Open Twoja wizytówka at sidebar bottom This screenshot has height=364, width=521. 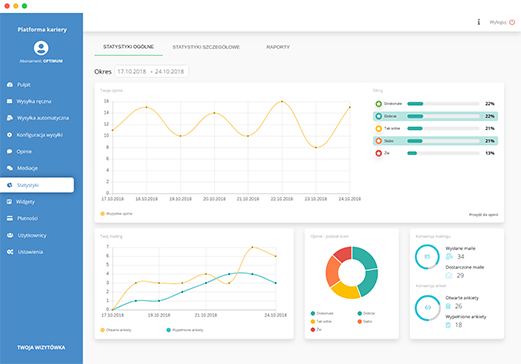(x=41, y=347)
